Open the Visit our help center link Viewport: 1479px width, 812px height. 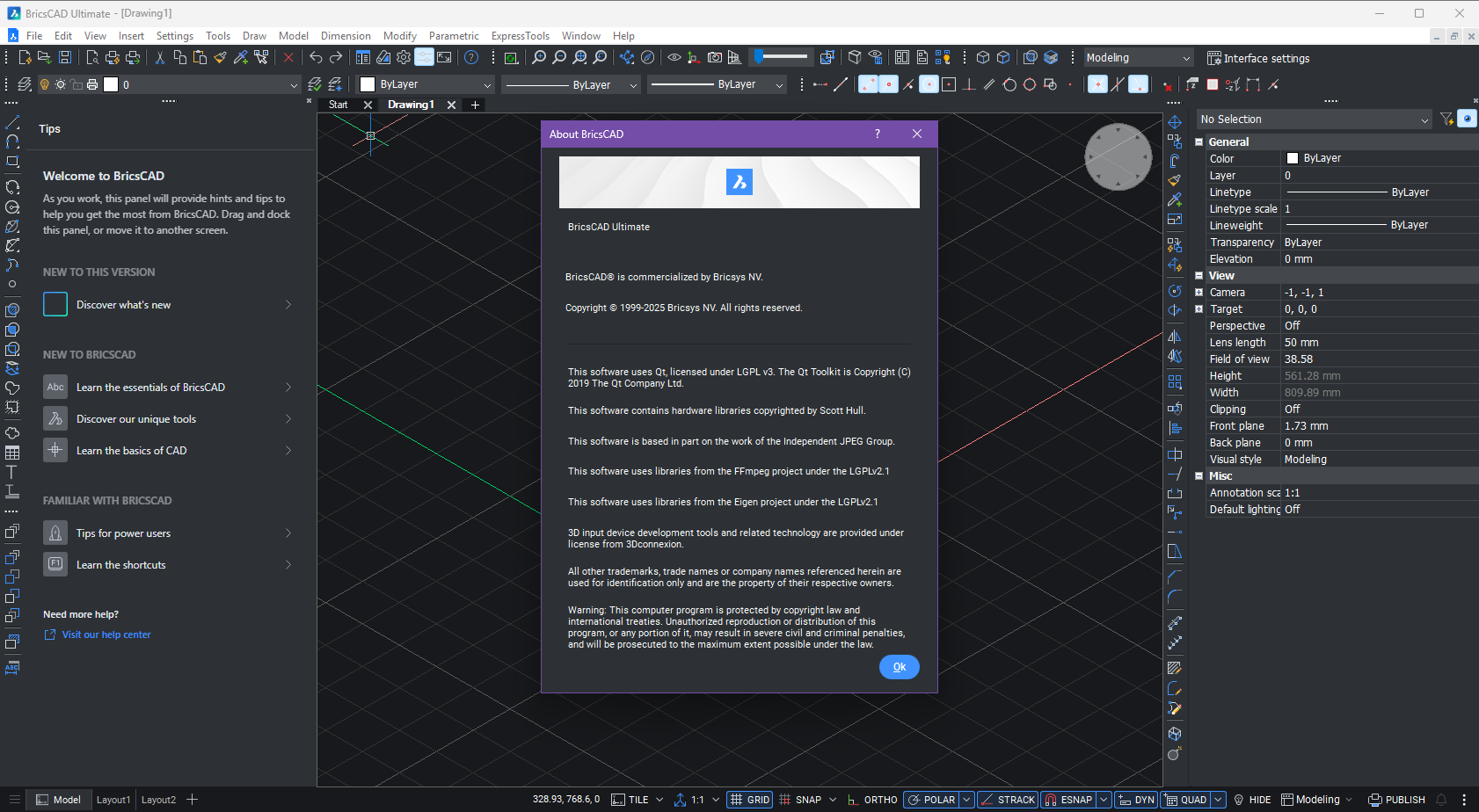click(x=106, y=634)
